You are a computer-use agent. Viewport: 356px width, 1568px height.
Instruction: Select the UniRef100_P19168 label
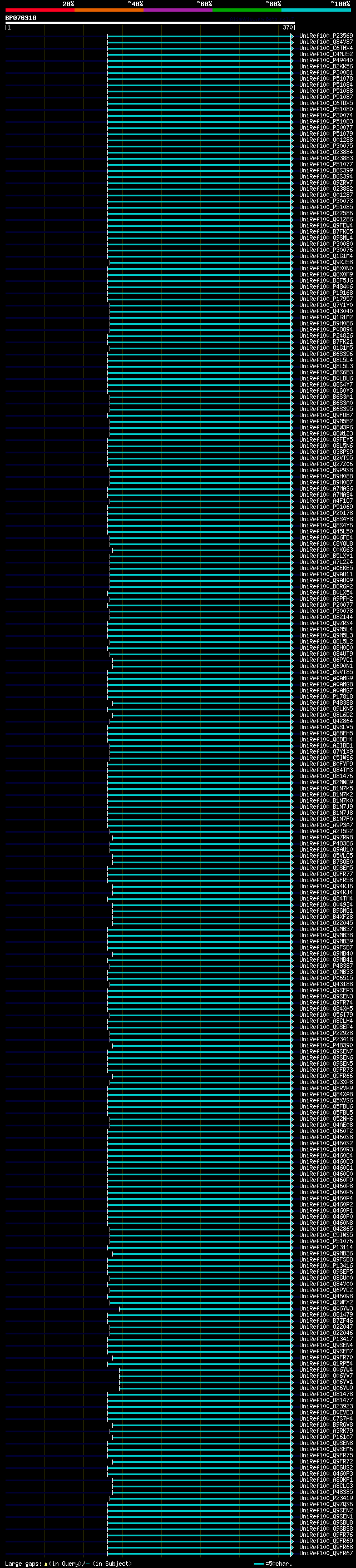tap(326, 293)
